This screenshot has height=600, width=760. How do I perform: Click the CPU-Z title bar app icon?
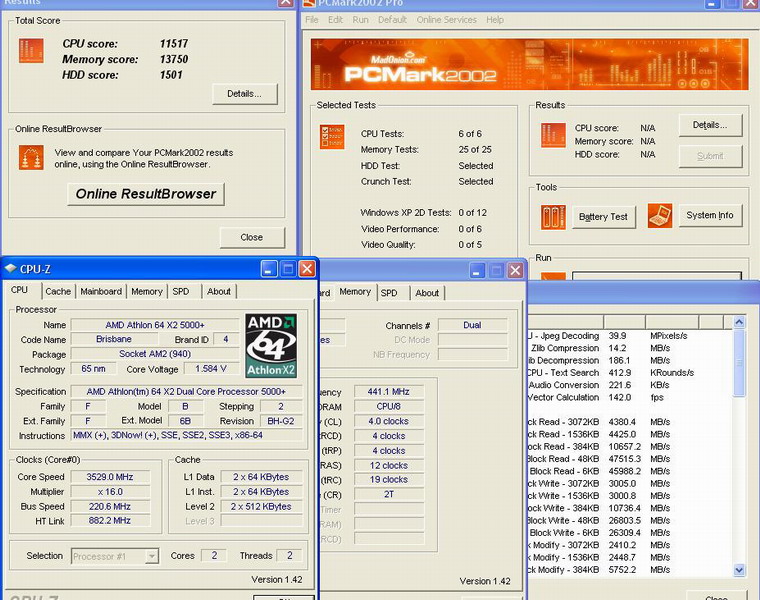(10, 268)
